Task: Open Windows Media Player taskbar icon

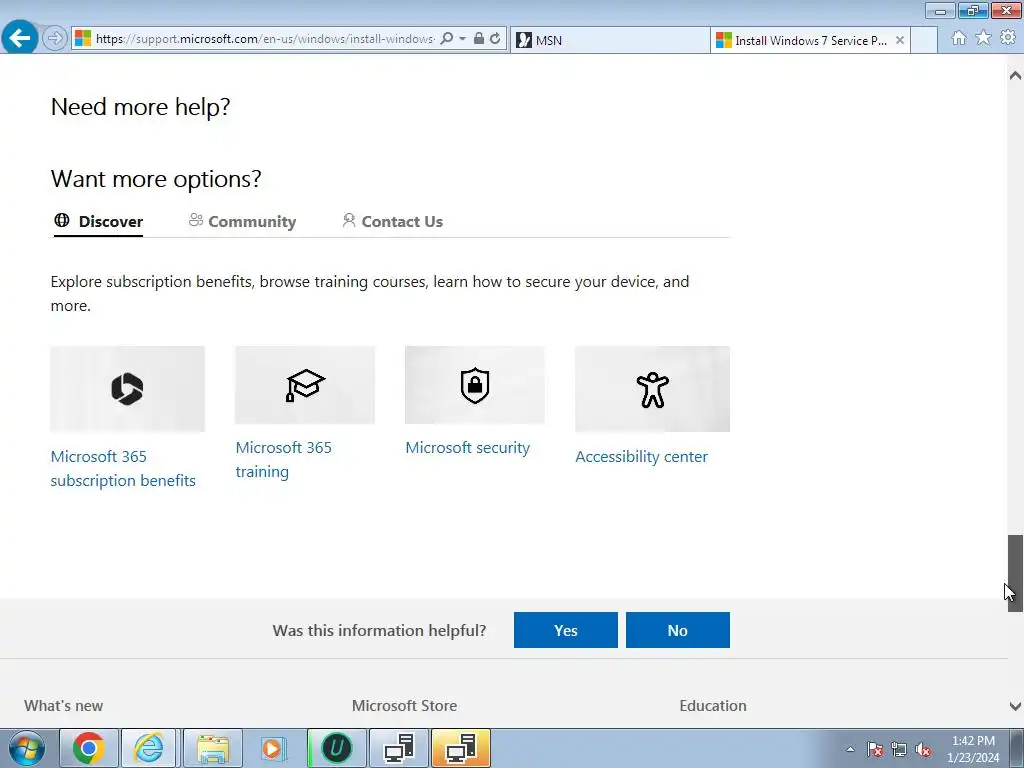Action: point(274,748)
